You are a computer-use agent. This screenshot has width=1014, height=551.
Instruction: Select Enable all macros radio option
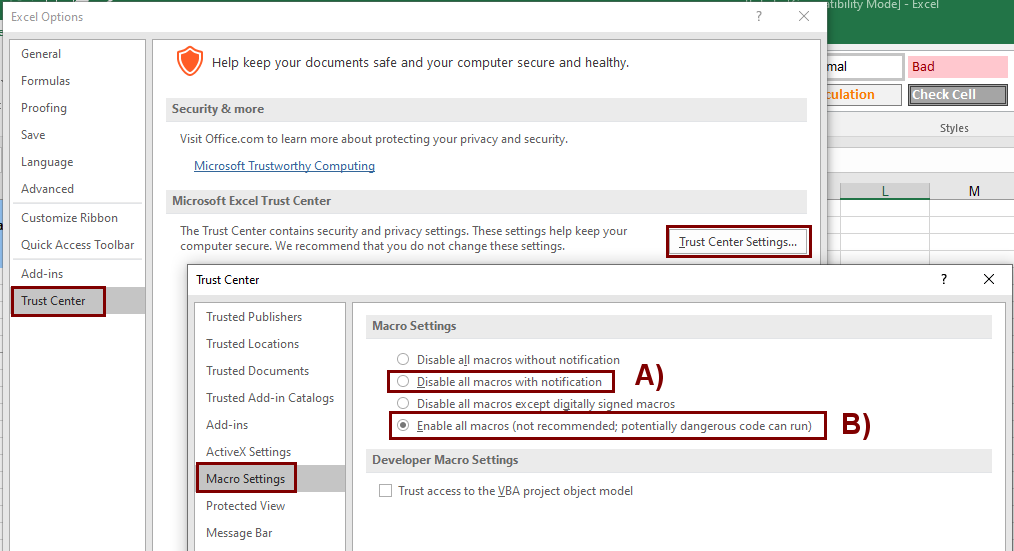[403, 426]
